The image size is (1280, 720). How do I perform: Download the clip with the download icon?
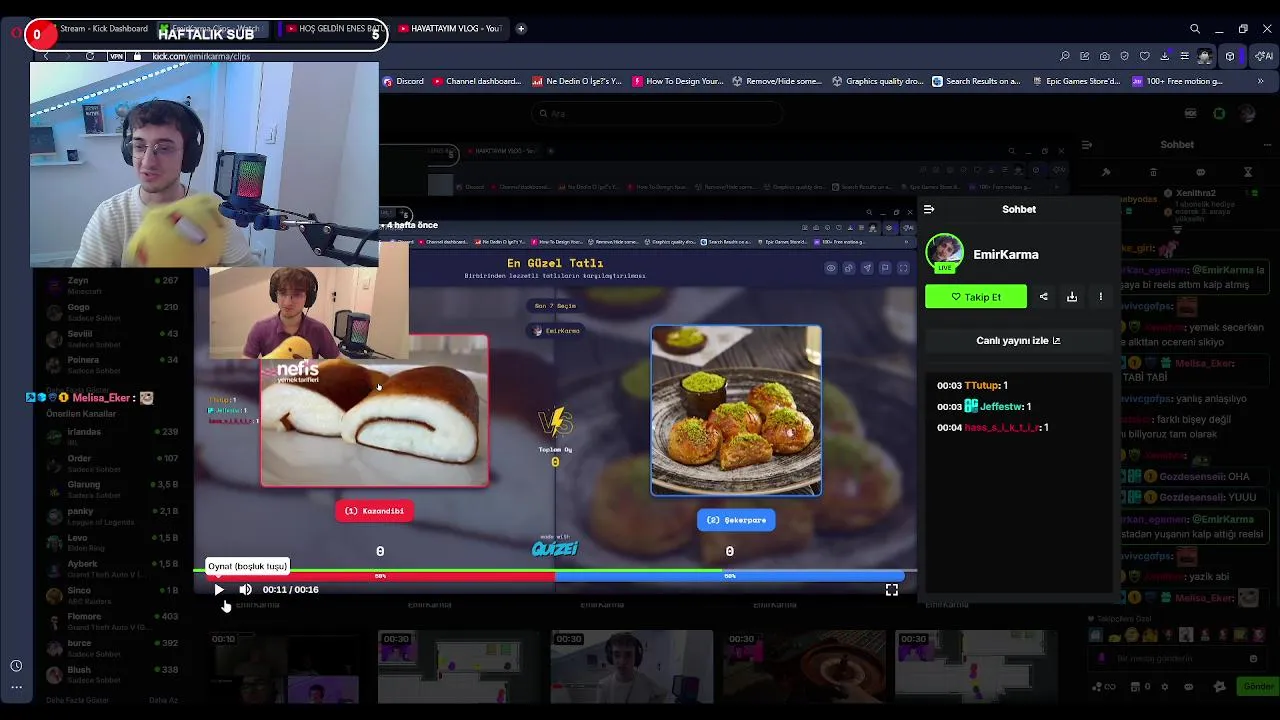point(1072,297)
